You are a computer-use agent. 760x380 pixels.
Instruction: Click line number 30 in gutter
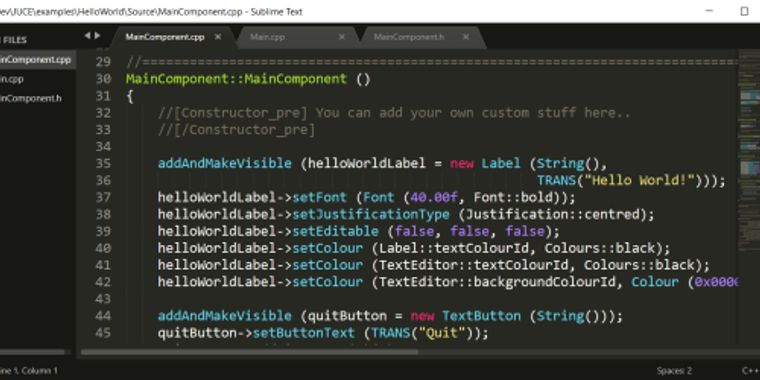point(102,79)
